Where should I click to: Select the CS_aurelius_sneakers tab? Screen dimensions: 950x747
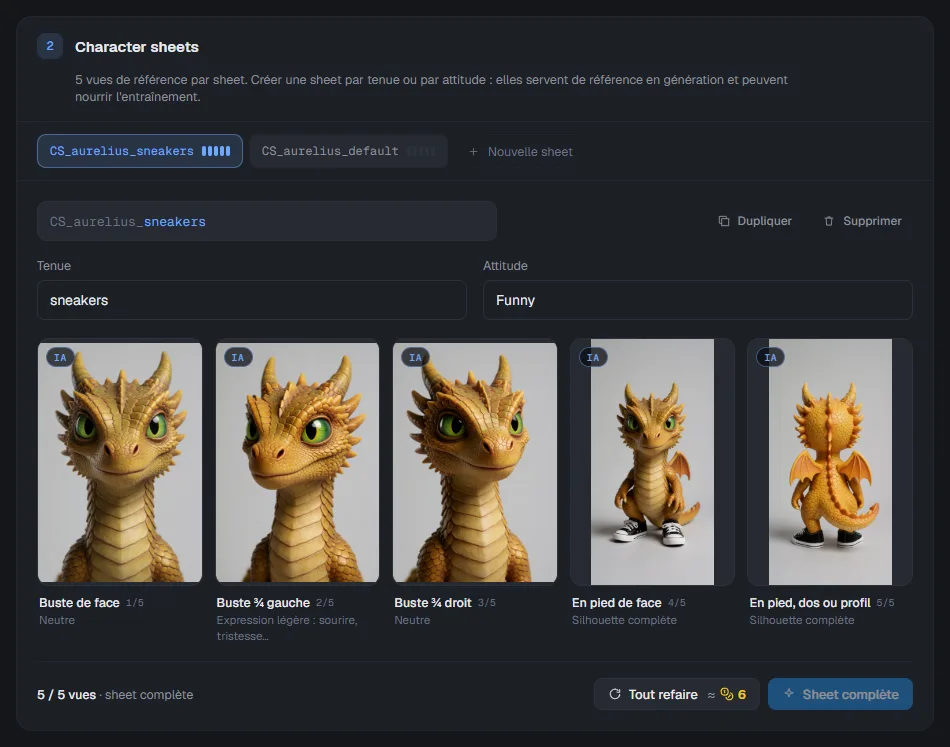click(x=140, y=151)
